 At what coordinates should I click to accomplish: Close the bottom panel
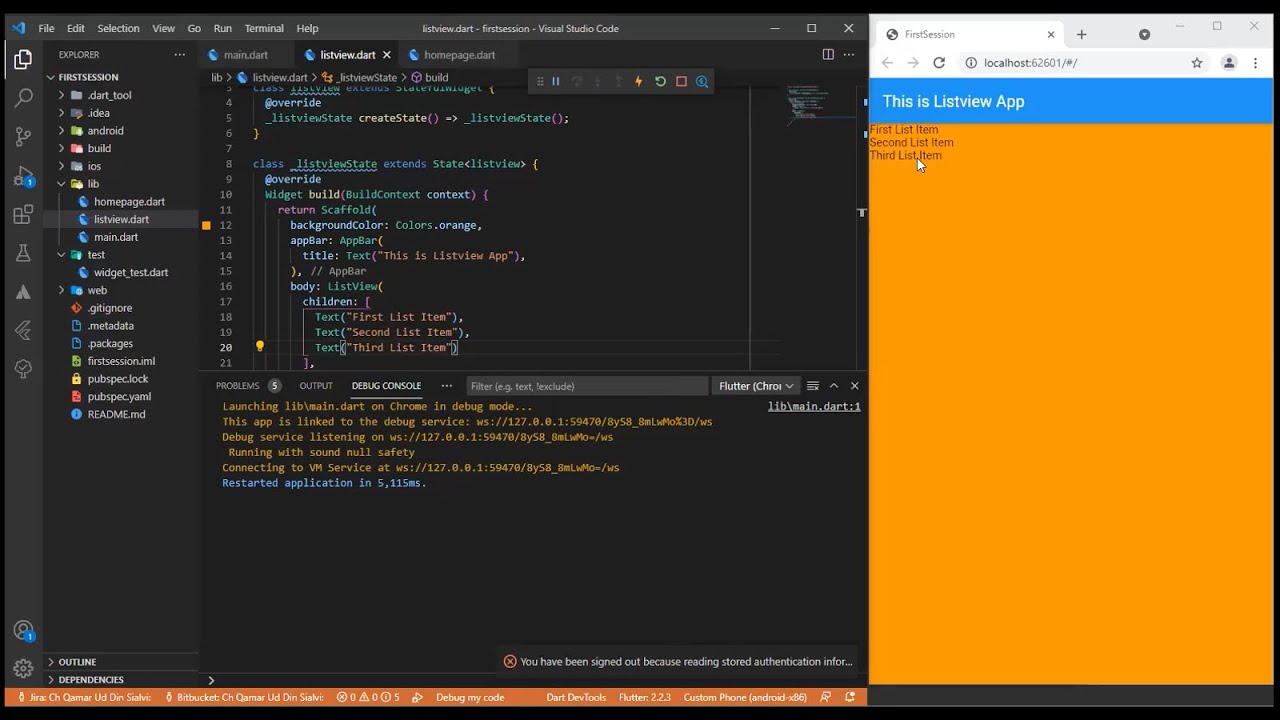(x=855, y=386)
